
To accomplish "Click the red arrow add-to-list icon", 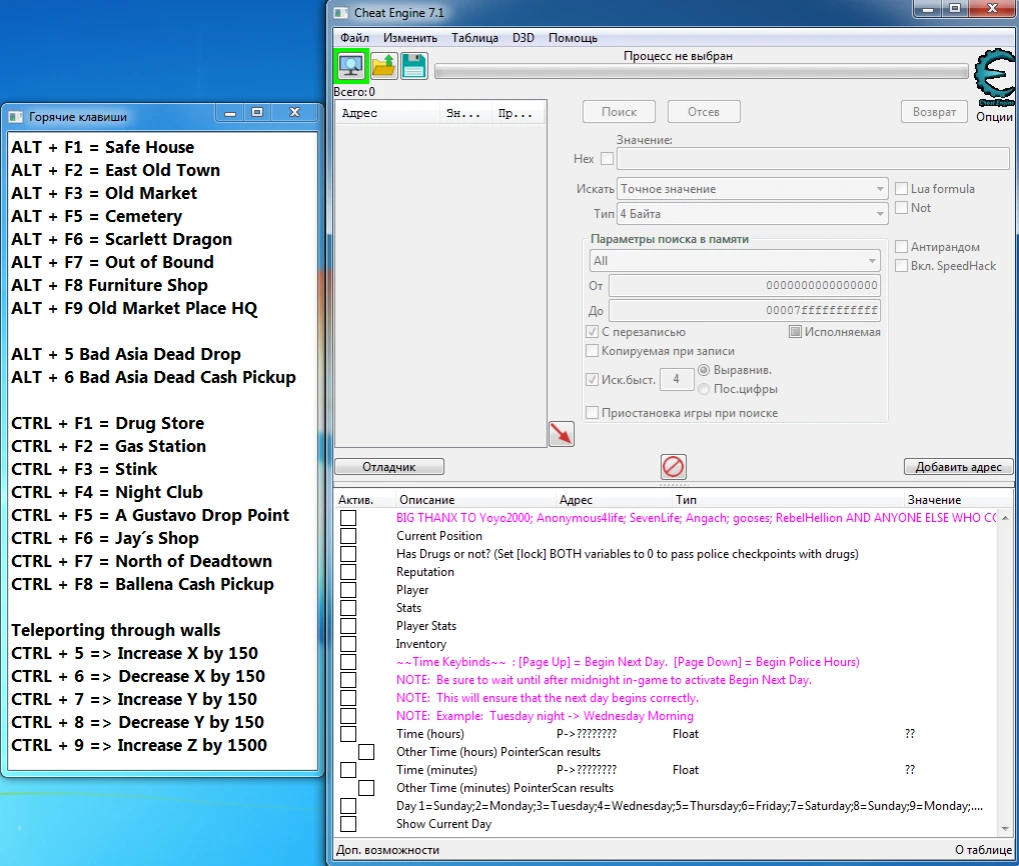I will click(x=561, y=433).
